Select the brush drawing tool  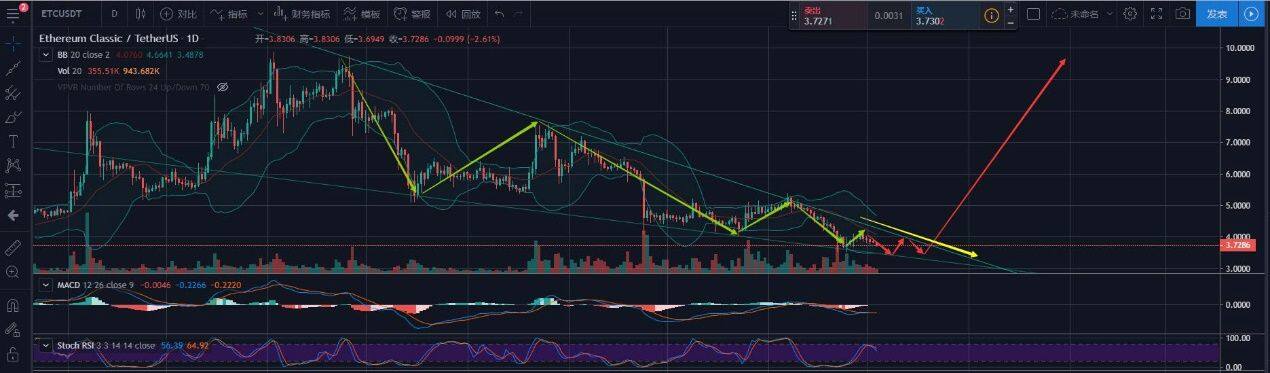(x=13, y=118)
